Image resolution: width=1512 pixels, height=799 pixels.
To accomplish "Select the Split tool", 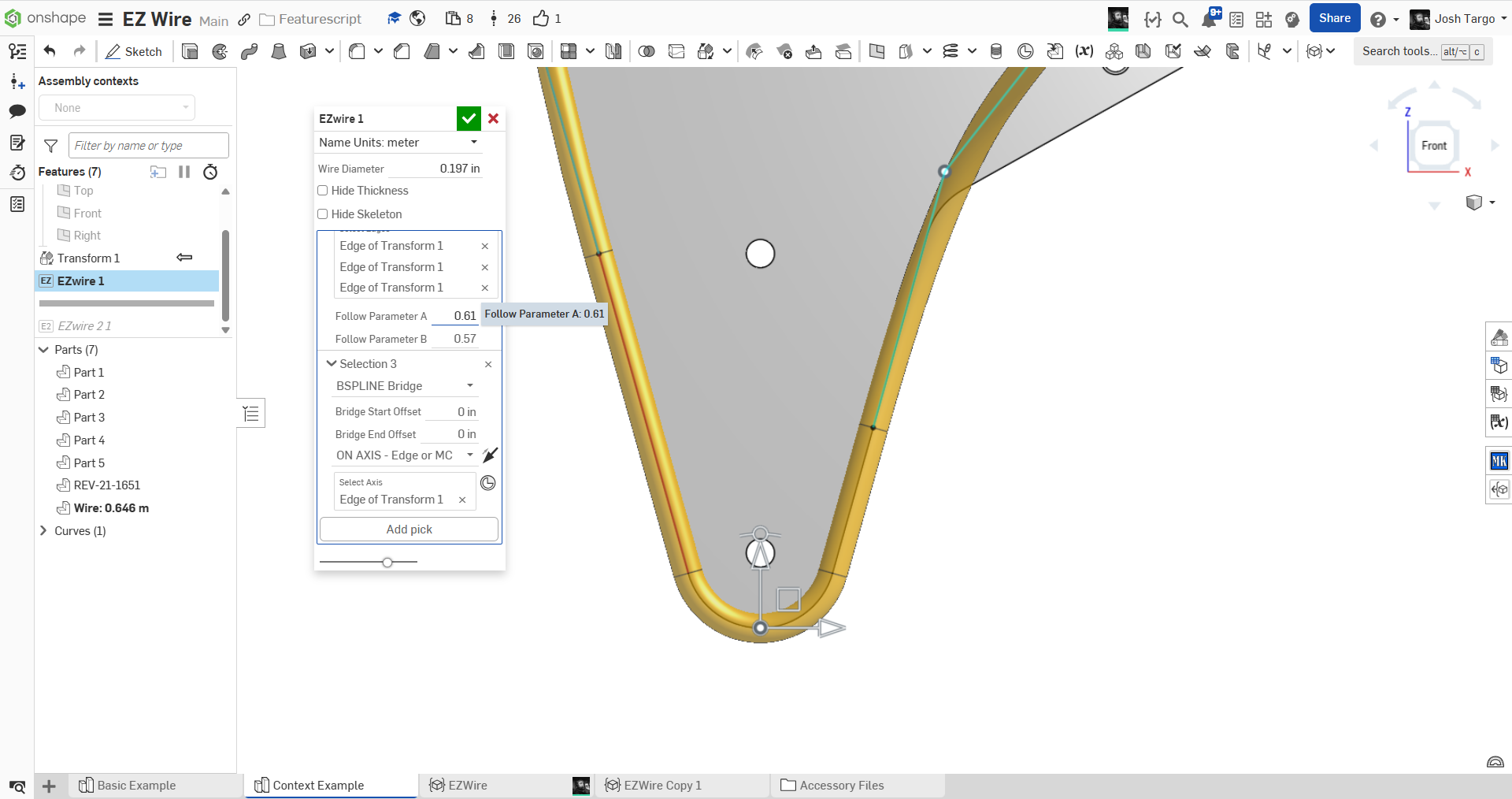I will (676, 51).
